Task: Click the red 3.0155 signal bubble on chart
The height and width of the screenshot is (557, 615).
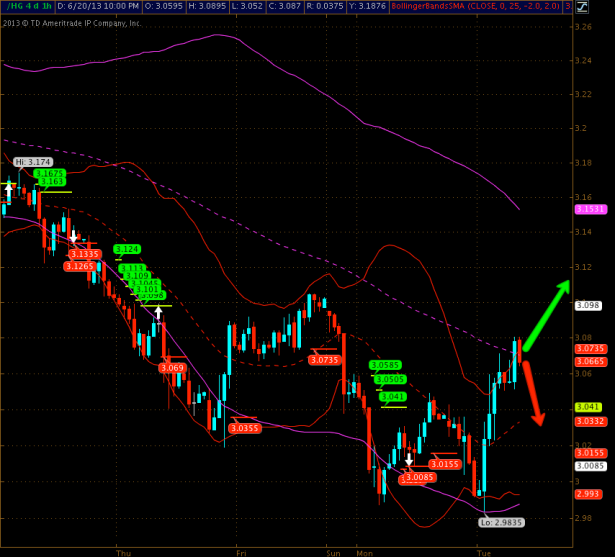Action: click(445, 464)
